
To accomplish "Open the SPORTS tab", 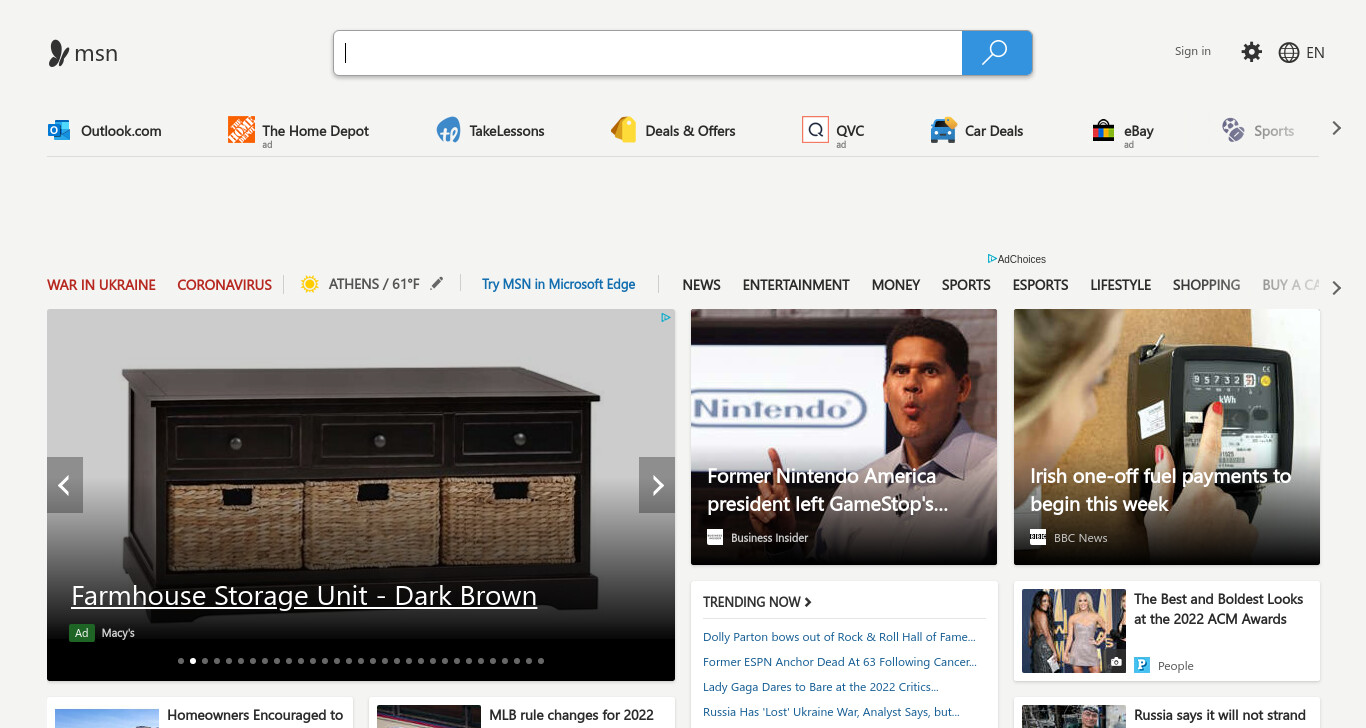I will [x=966, y=285].
